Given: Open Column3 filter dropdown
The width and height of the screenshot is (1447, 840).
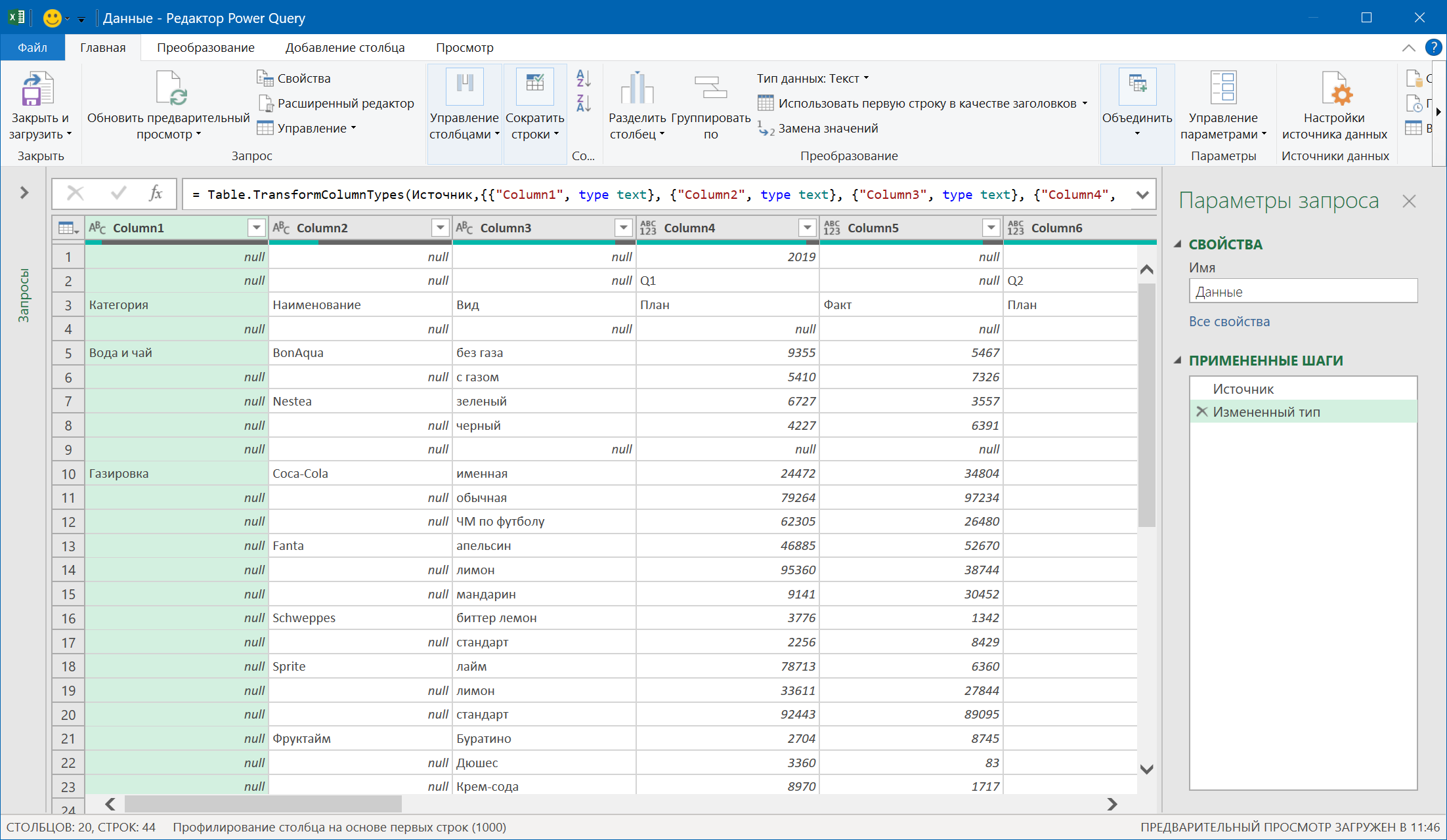Looking at the screenshot, I should click(x=623, y=228).
